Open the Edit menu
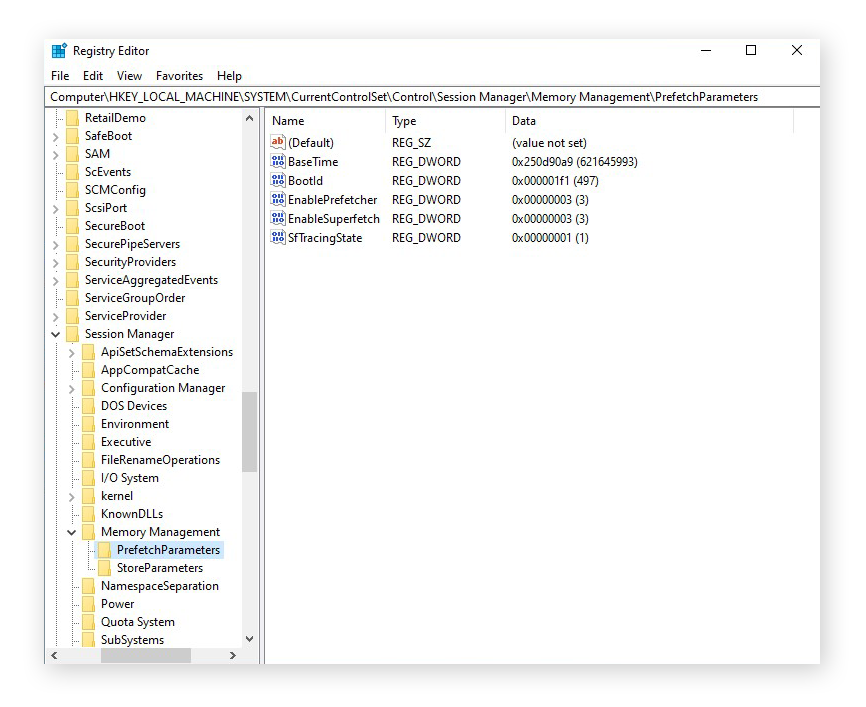 coord(93,76)
